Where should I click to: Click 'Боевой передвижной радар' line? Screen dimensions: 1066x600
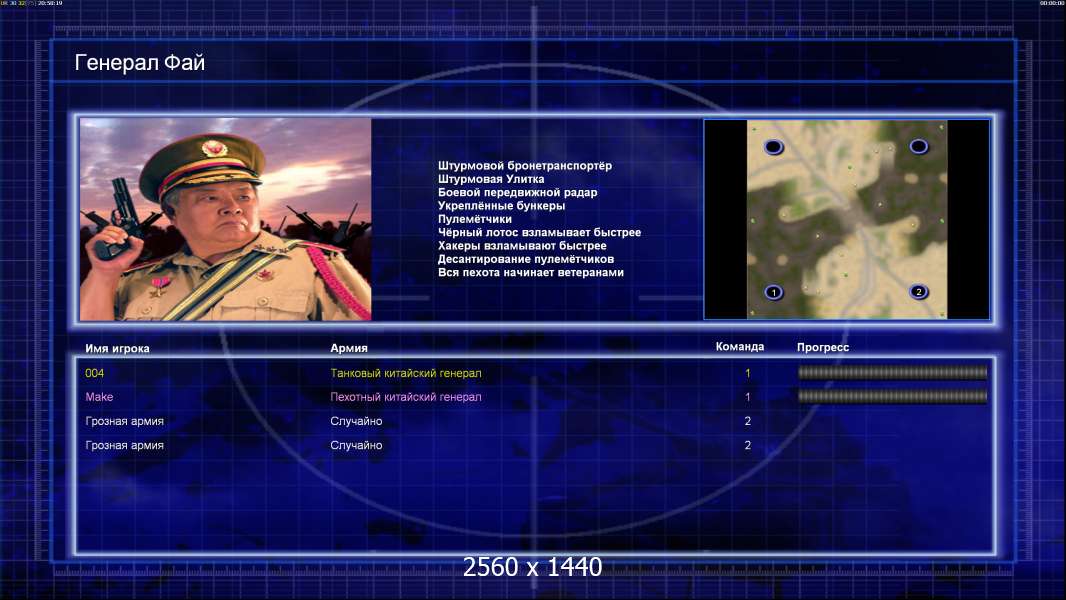click(x=517, y=192)
